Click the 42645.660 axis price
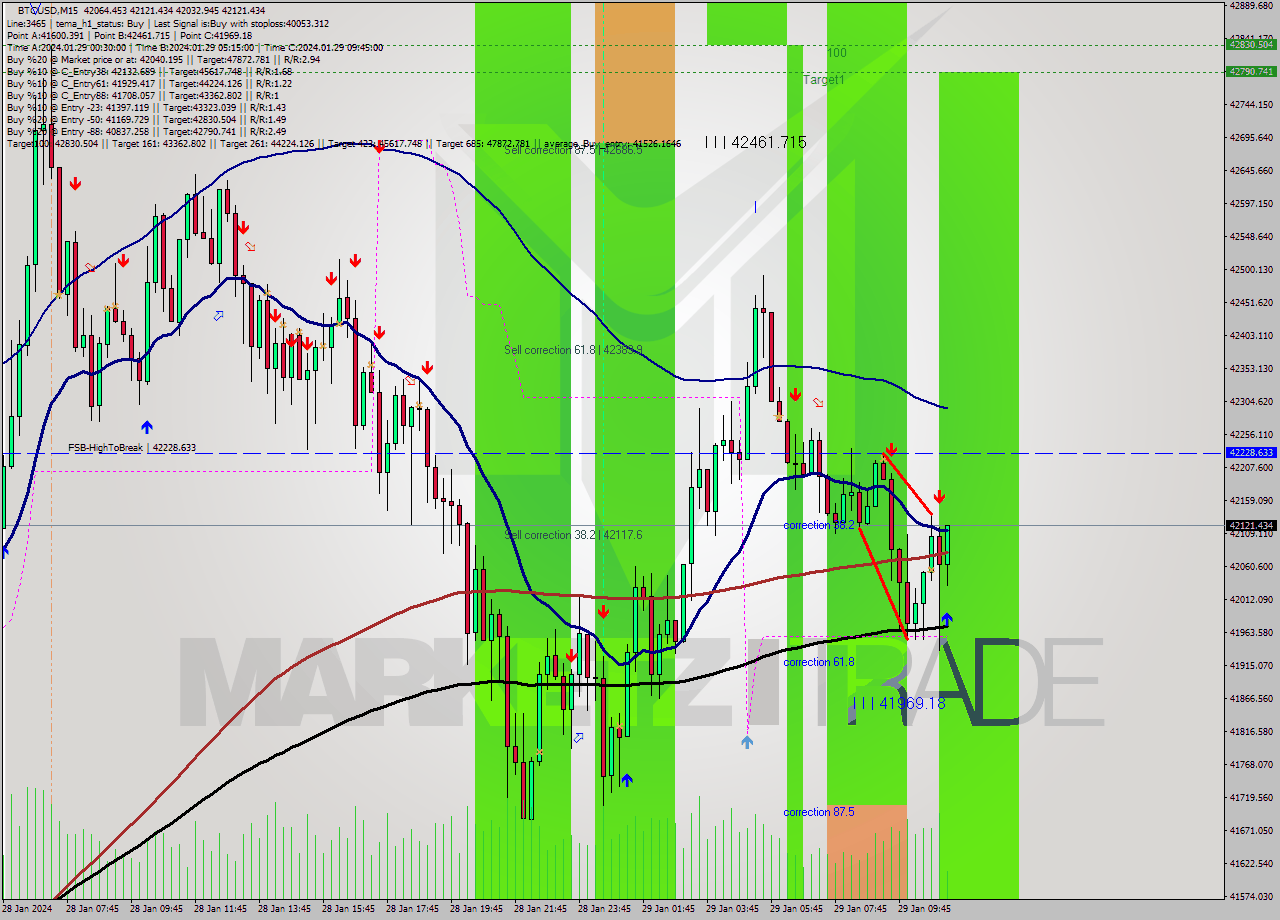Image resolution: width=1280 pixels, height=920 pixels. 1251,170
